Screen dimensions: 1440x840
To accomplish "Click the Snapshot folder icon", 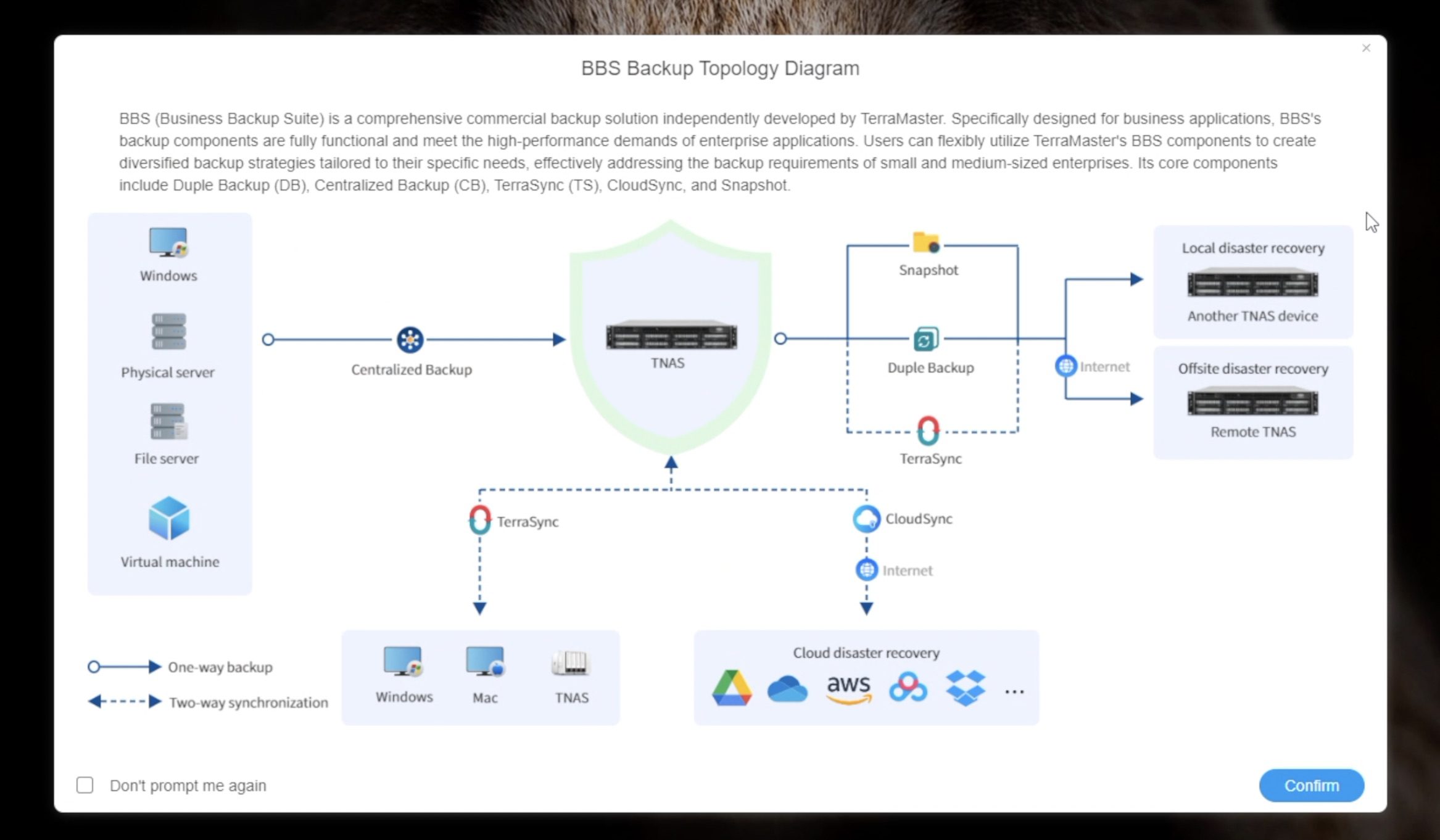I will pyautogui.click(x=926, y=243).
